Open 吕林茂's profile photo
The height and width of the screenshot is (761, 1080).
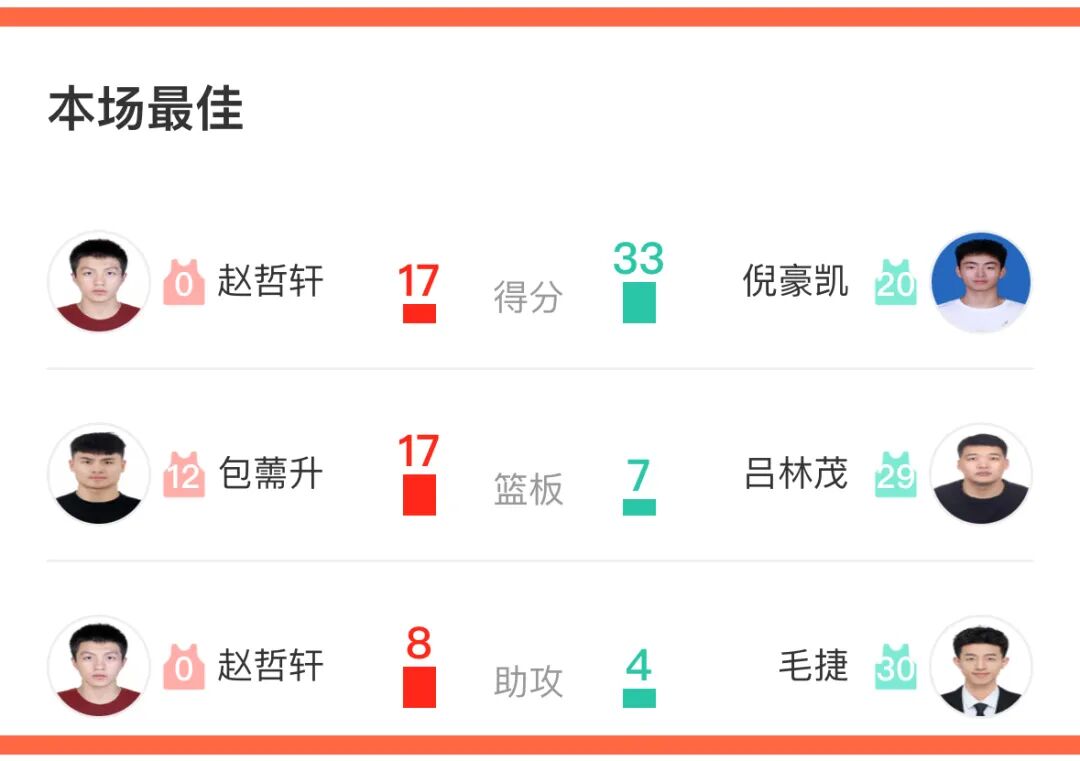[980, 474]
